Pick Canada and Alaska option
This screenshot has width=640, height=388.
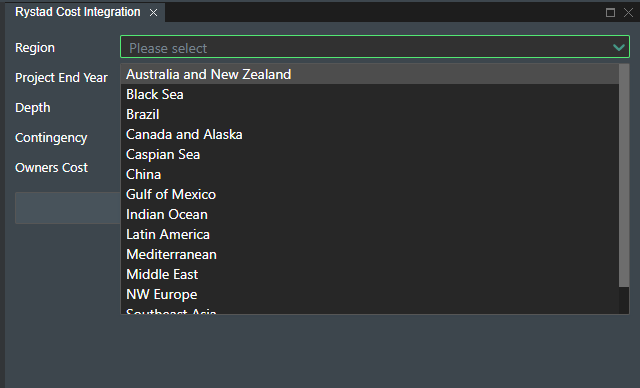click(370, 134)
